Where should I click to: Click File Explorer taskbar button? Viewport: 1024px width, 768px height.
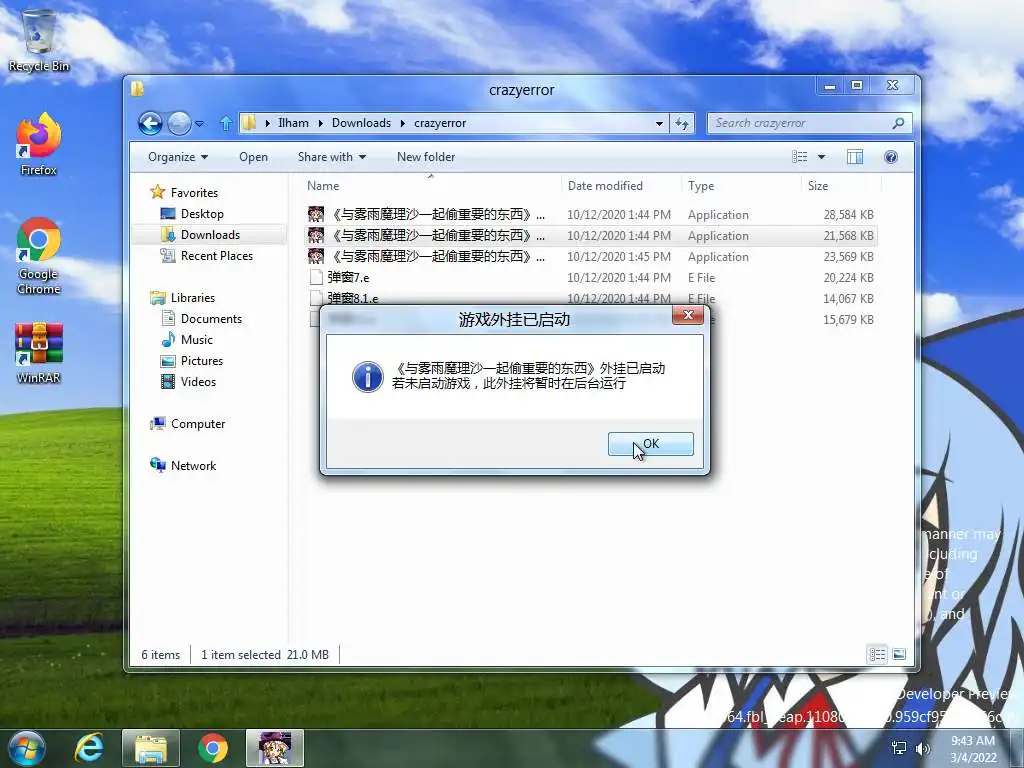pos(151,748)
